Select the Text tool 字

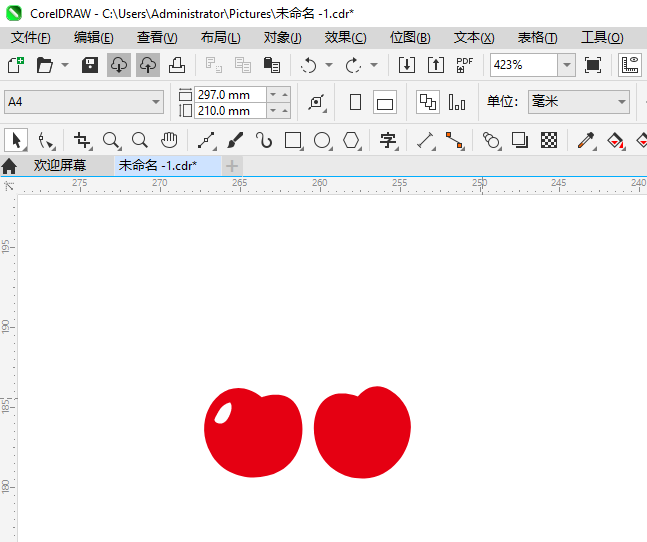pyautogui.click(x=388, y=140)
